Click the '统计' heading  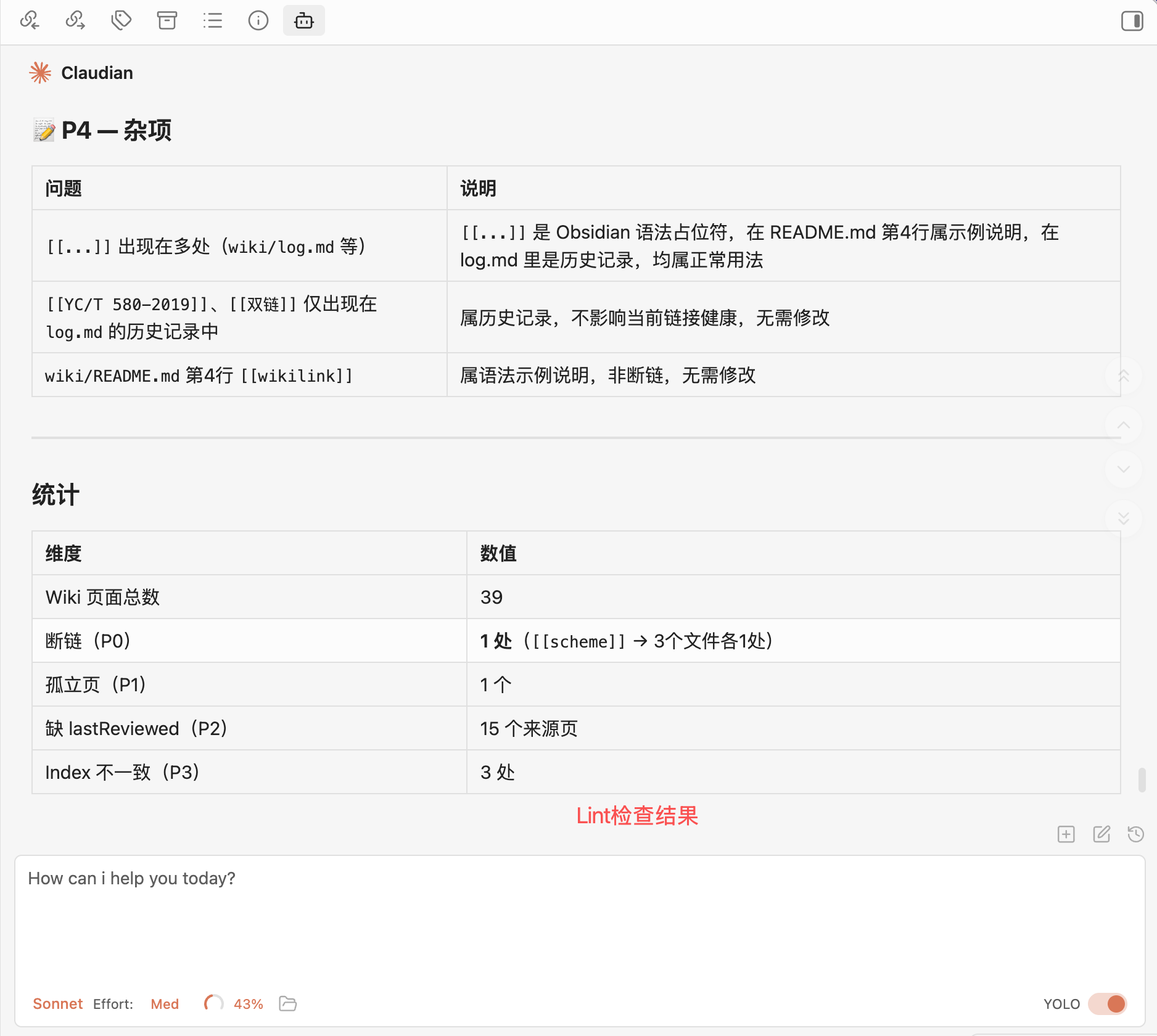tap(56, 495)
